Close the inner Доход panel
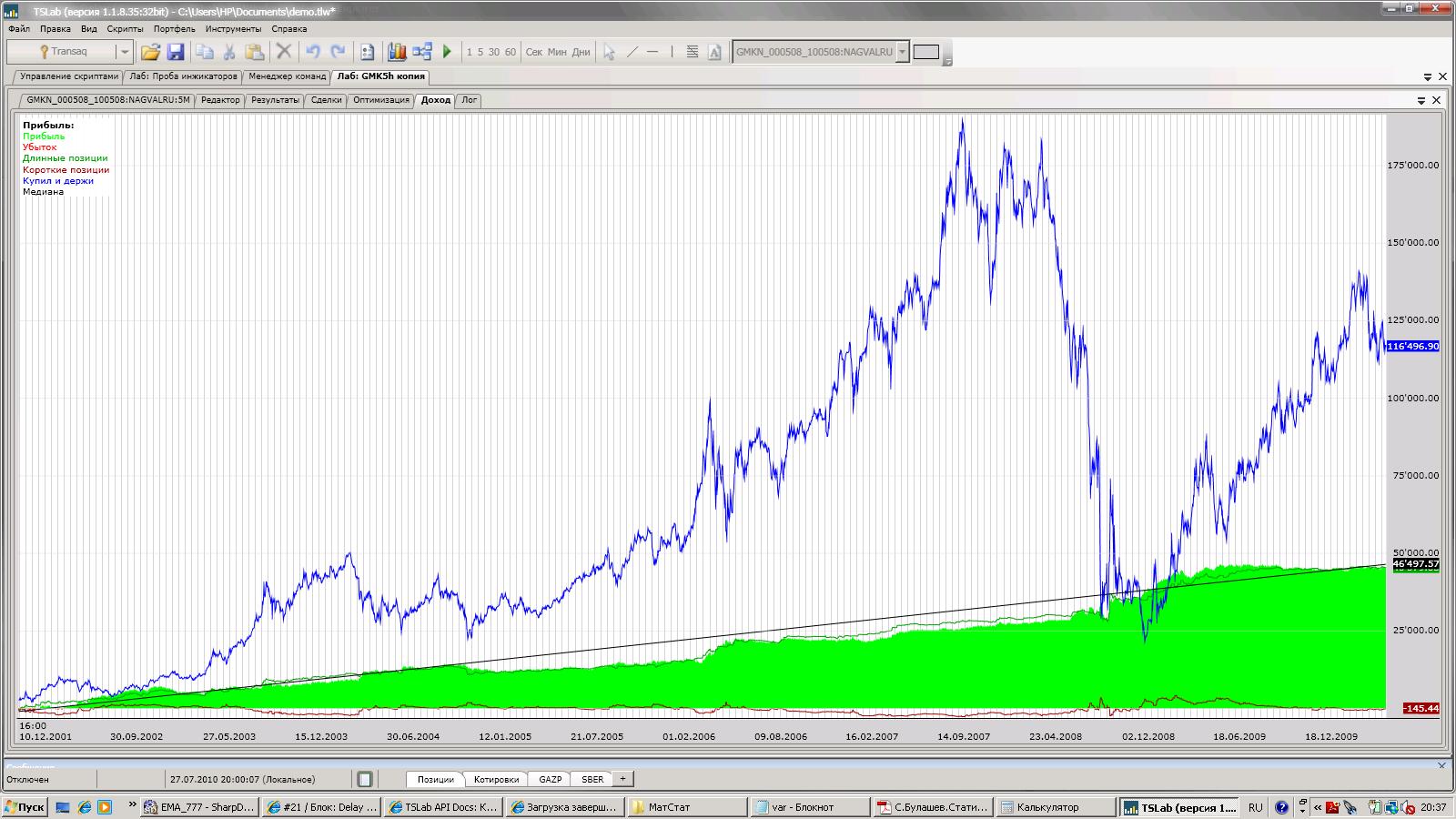 [1437, 100]
